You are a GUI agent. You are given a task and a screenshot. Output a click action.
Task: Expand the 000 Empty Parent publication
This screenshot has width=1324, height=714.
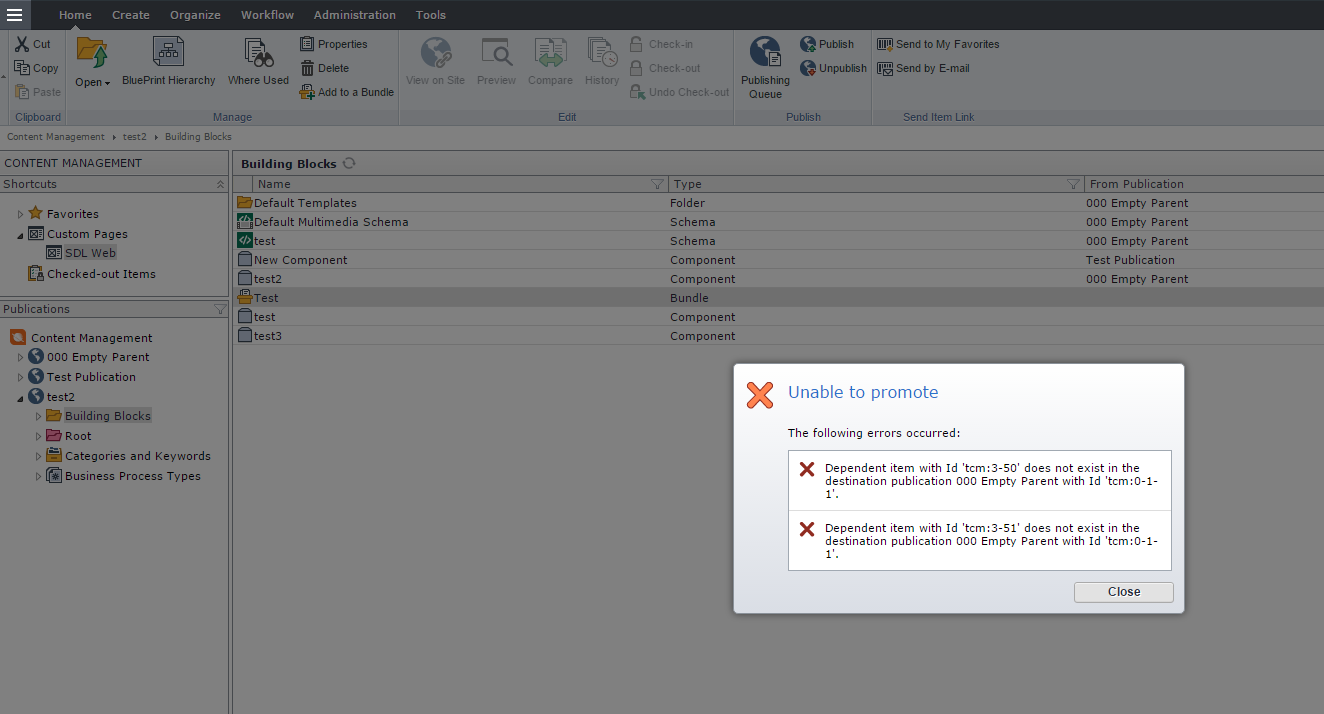point(20,357)
